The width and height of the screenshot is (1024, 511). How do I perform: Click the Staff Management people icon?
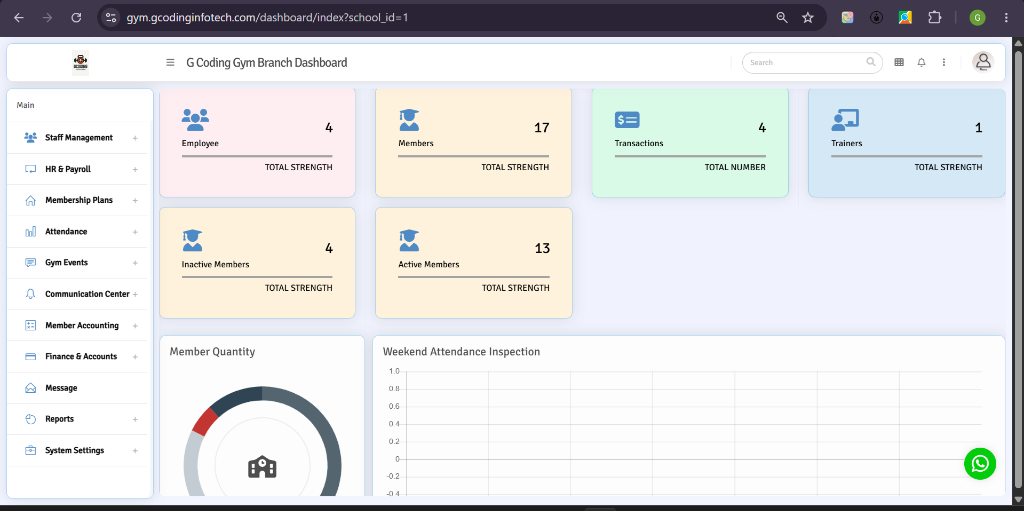tap(31, 138)
